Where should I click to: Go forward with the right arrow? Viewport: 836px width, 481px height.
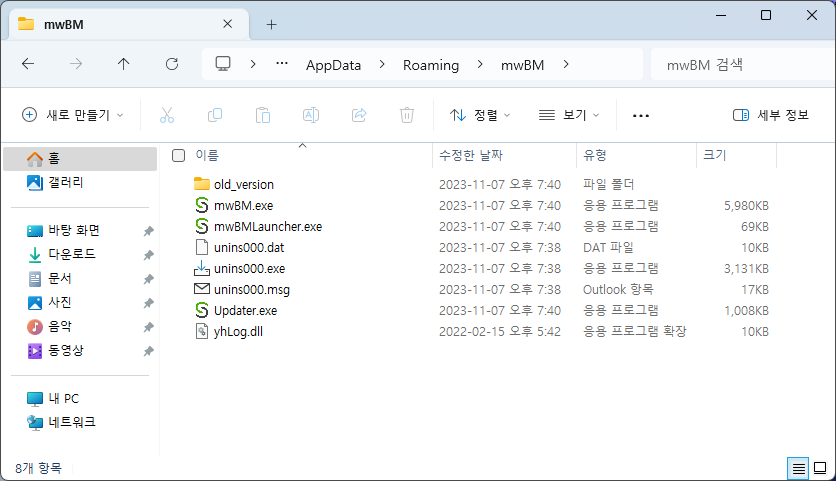coord(76,65)
